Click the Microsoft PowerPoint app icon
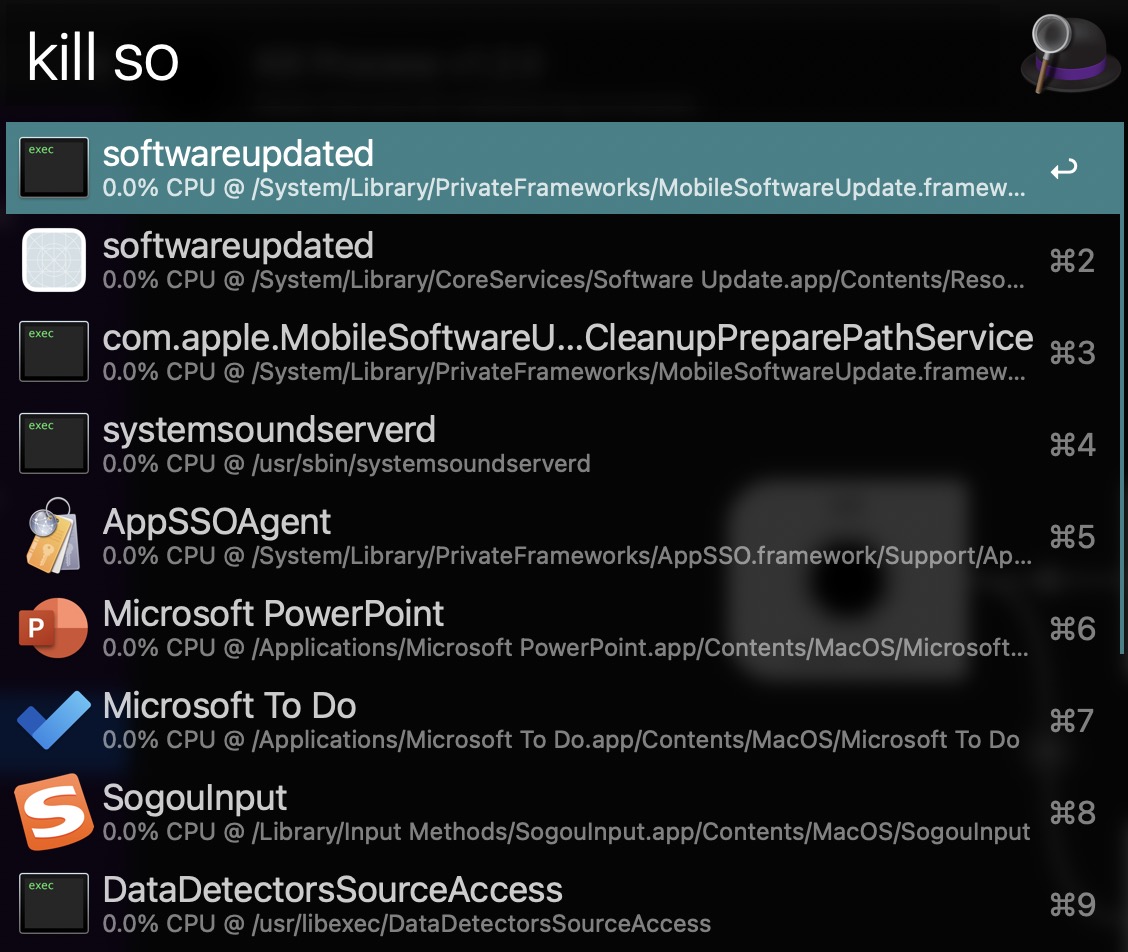The width and height of the screenshot is (1128, 952). coord(53,627)
